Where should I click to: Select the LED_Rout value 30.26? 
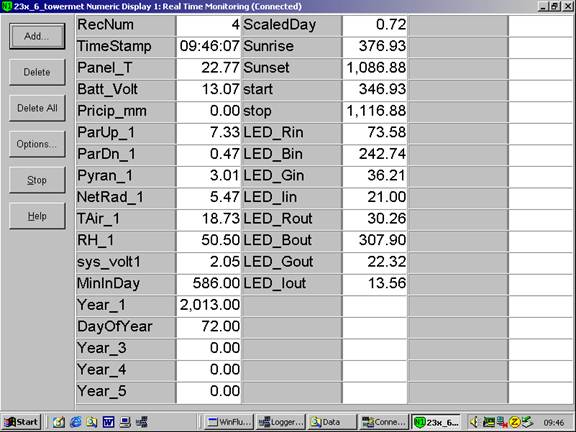click(x=375, y=219)
